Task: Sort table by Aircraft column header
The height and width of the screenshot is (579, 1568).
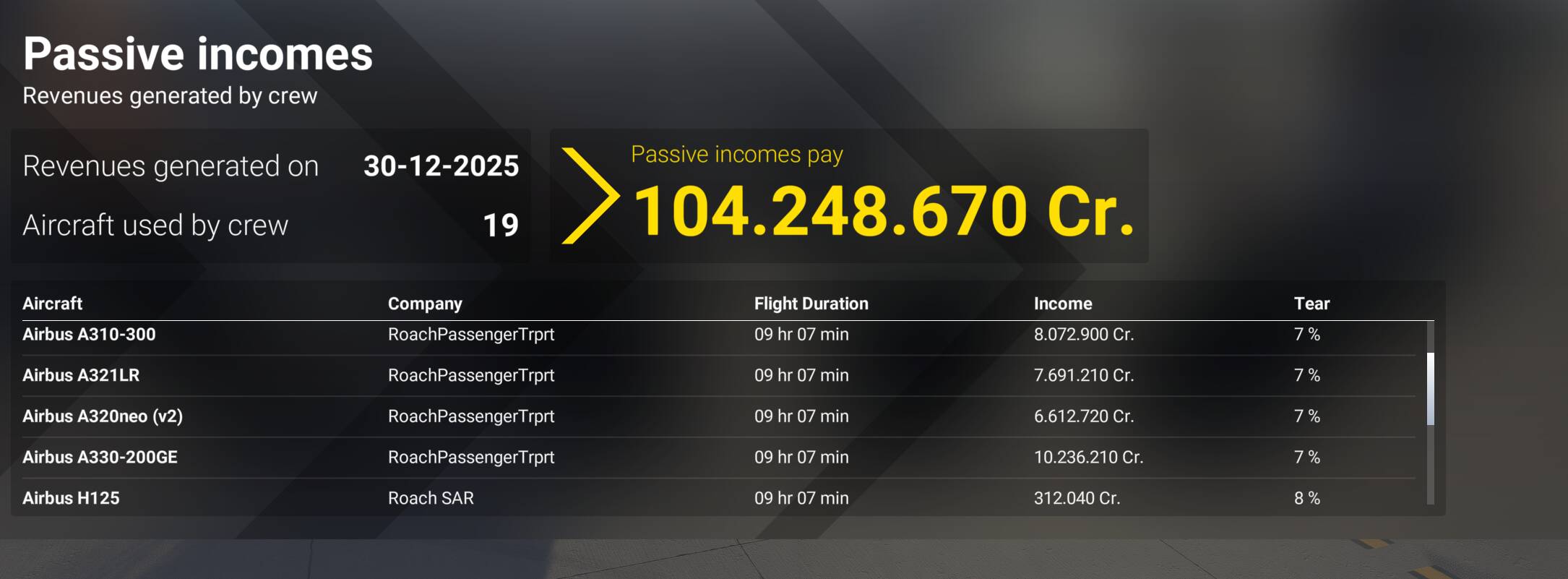Action: tap(53, 304)
